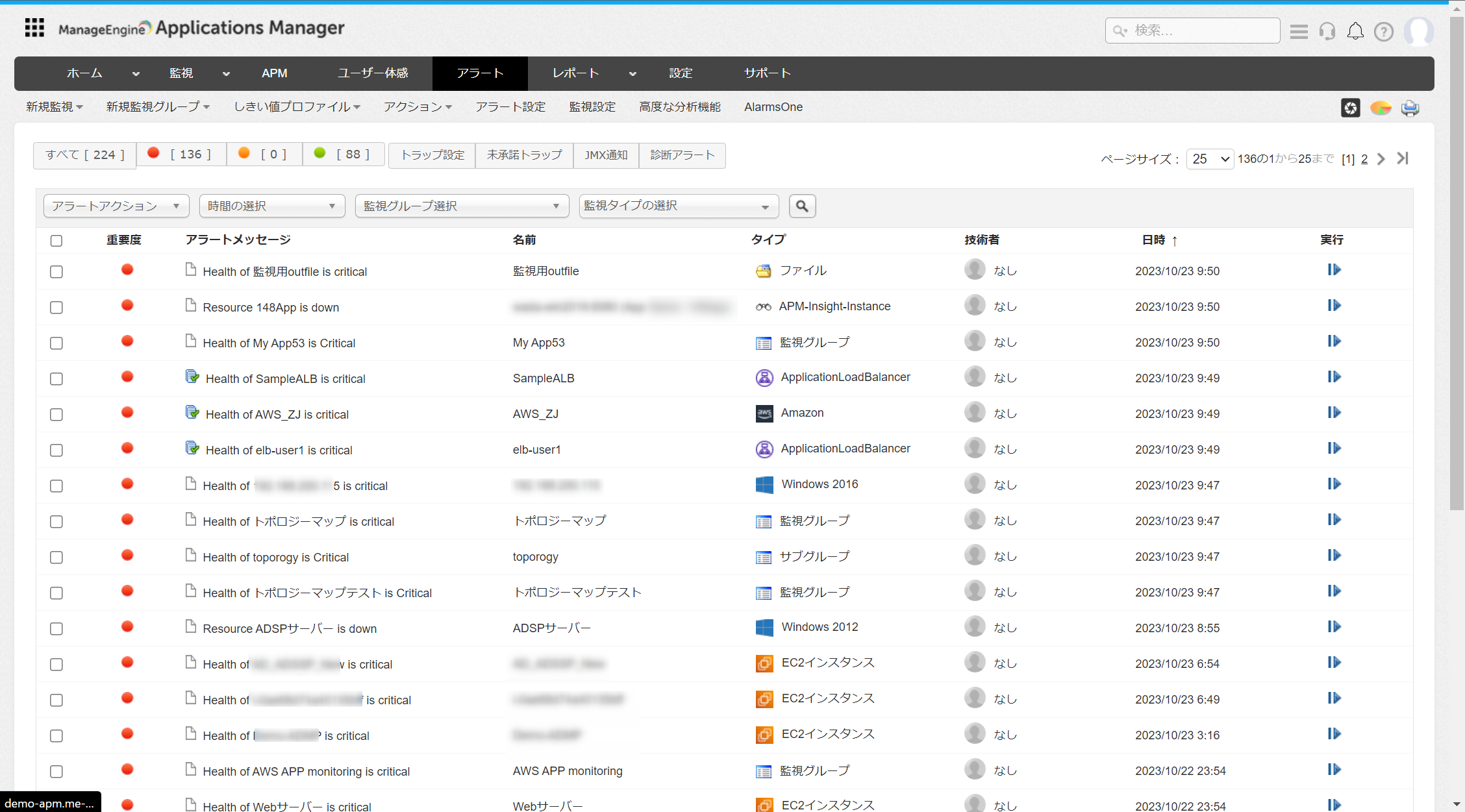Check the select-all checkbox in header
Image resolution: width=1465 pixels, height=812 pixels.
tap(56, 241)
